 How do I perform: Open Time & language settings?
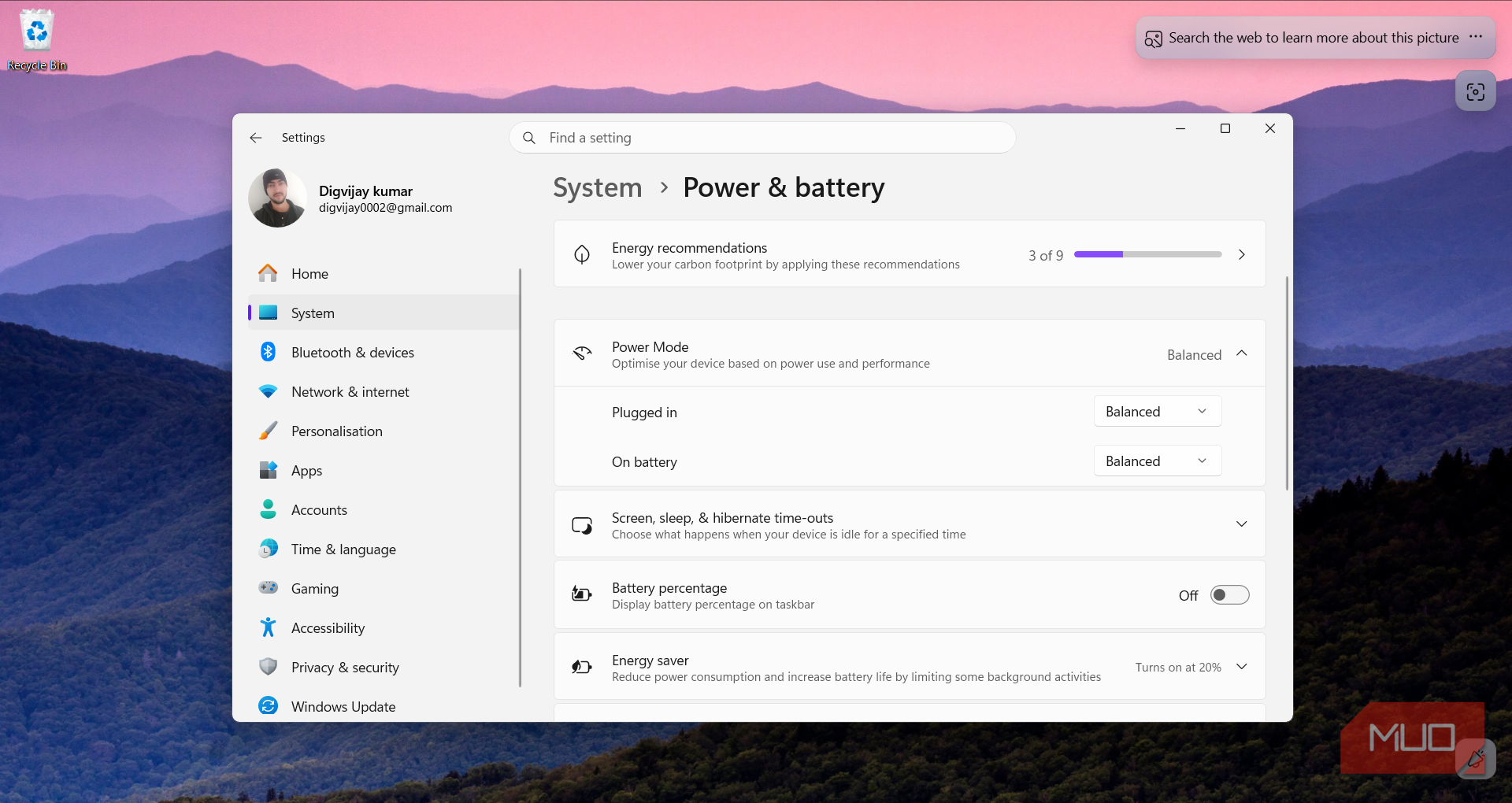(x=384, y=549)
